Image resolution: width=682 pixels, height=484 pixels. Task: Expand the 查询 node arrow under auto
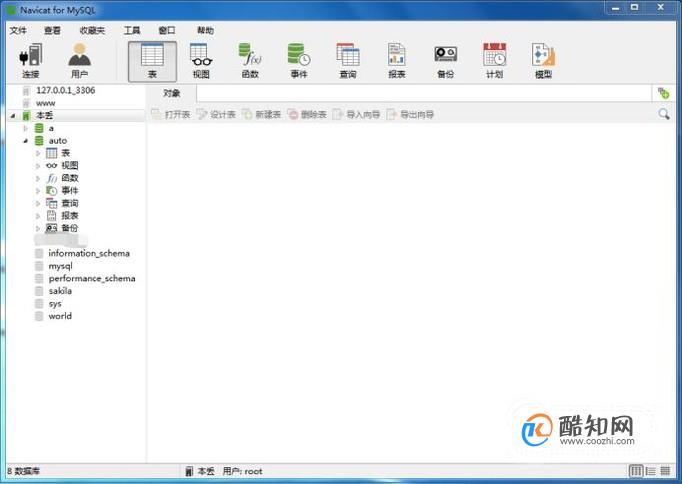pyautogui.click(x=38, y=203)
